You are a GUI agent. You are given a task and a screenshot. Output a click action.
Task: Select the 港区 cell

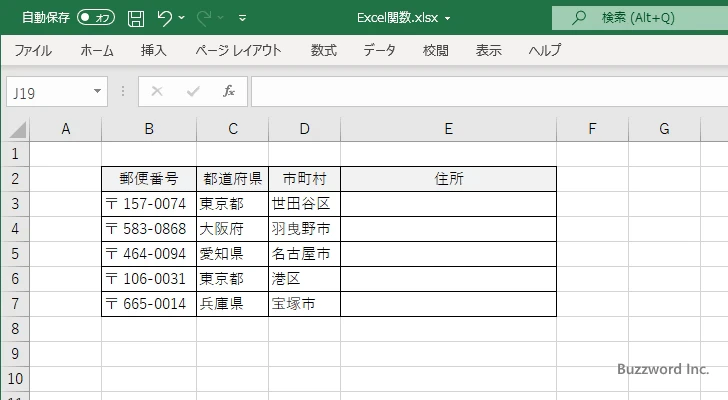tap(305, 279)
